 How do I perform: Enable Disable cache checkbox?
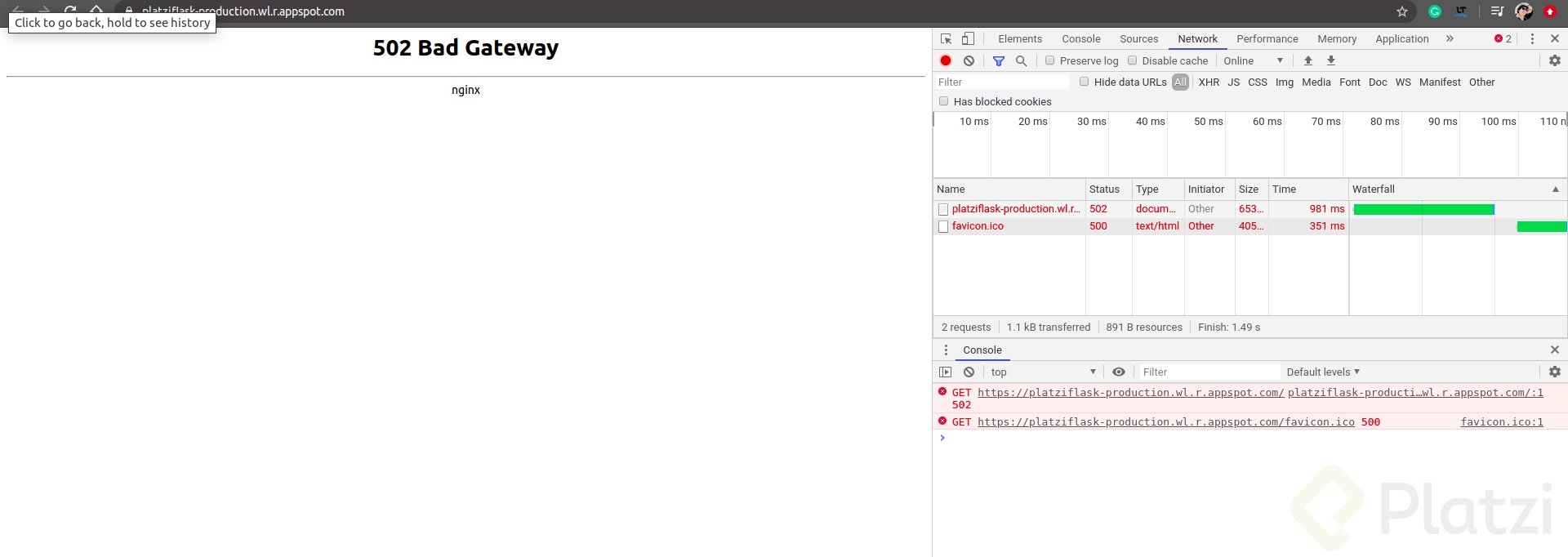point(1133,60)
